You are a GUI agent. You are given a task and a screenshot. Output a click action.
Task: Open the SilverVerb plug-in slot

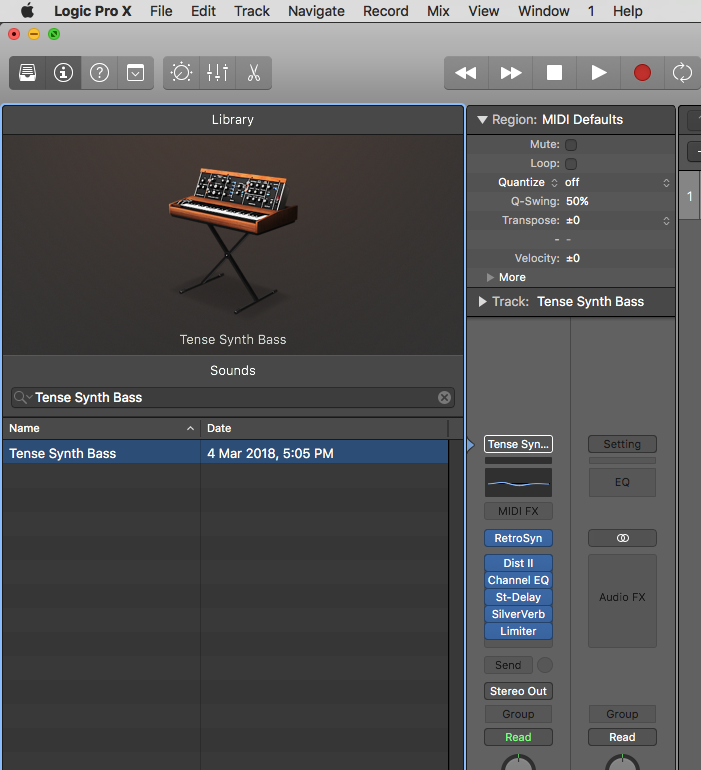(x=518, y=614)
